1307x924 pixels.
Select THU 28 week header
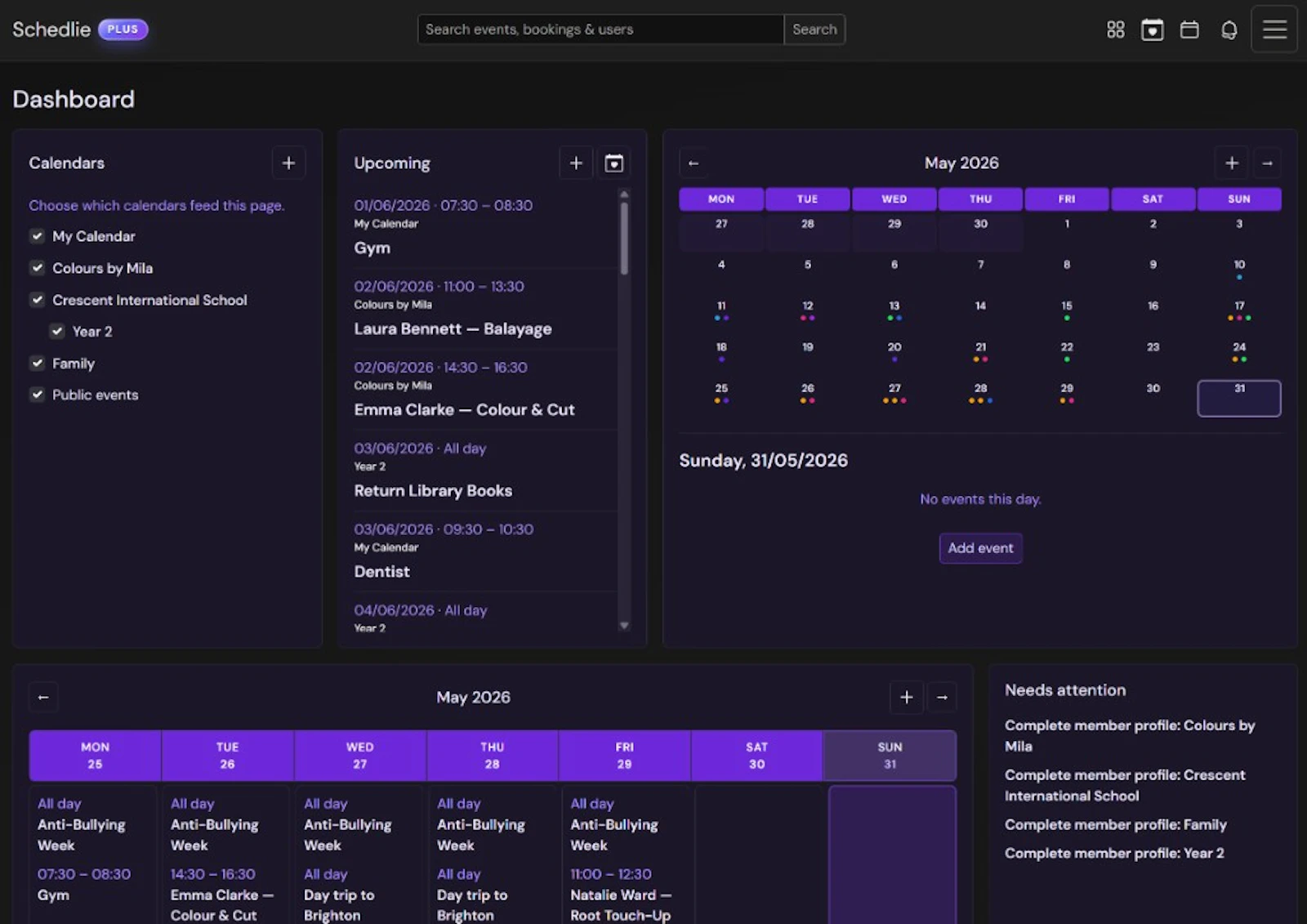pos(492,756)
